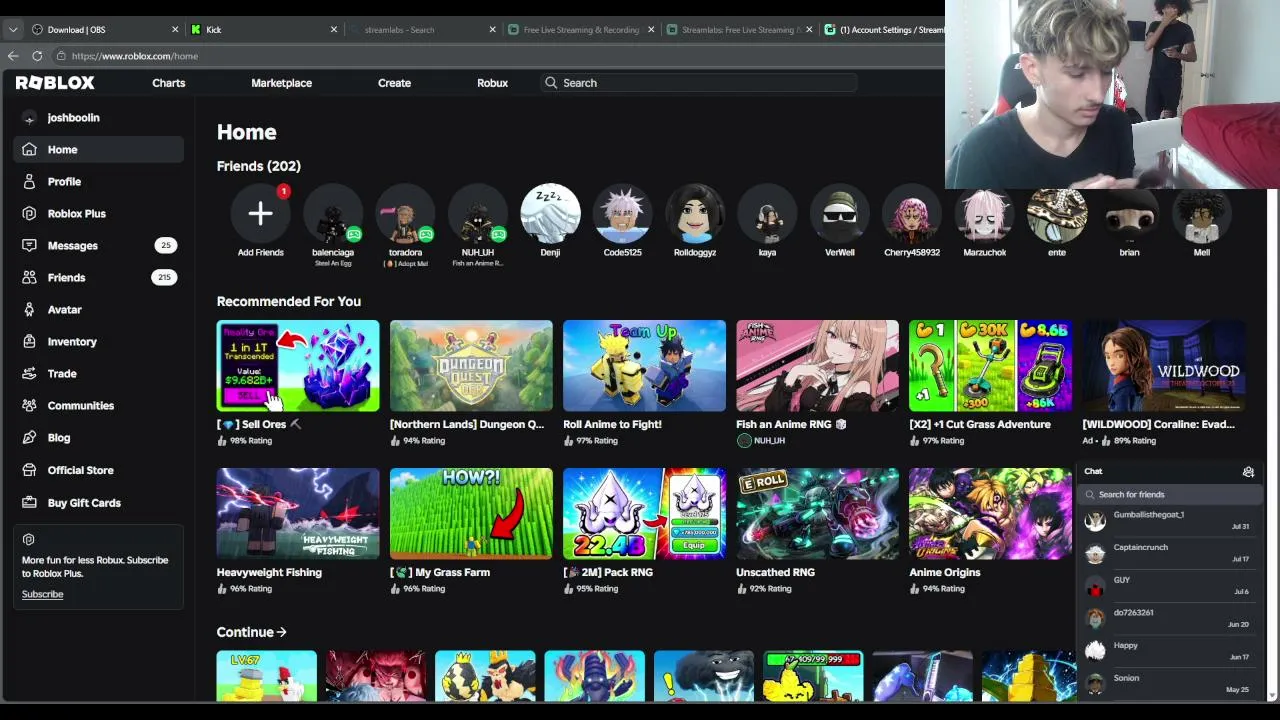
Task: Switch to the streamlabs - Search tab
Action: [423, 30]
